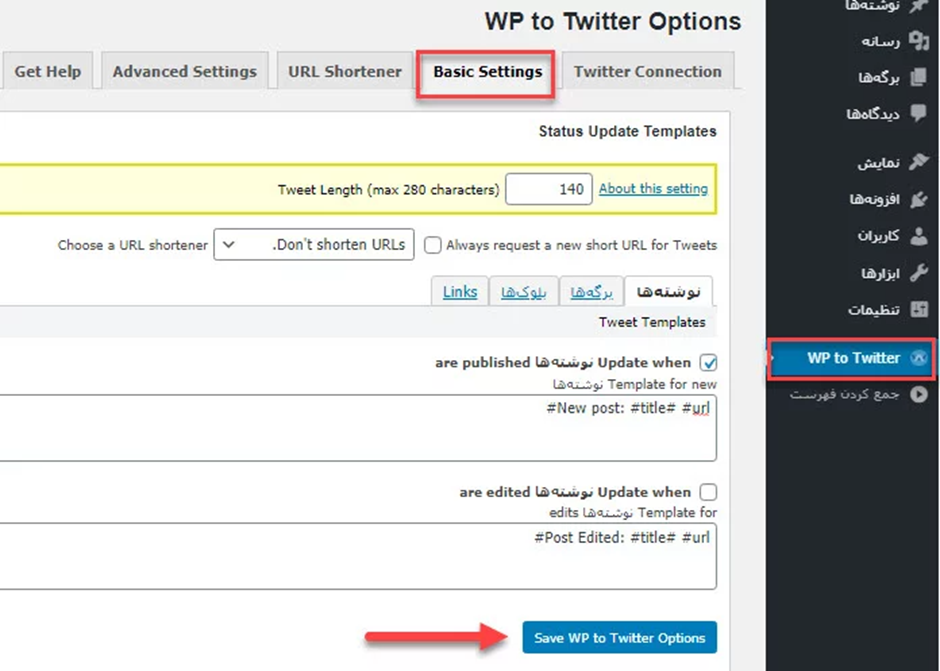Open دیدگاه‌ها in the admin sidebar
Screen dimensions: 940x671
tap(873, 114)
